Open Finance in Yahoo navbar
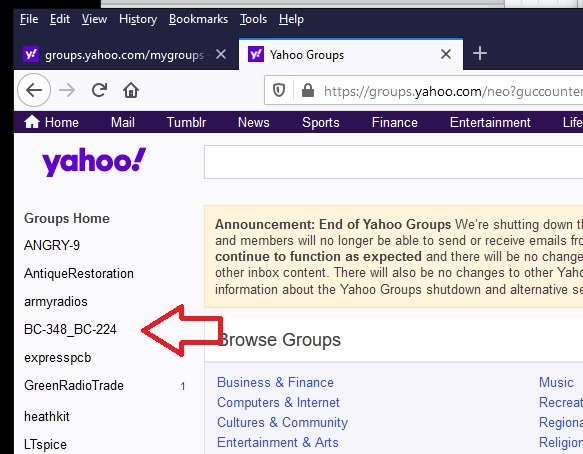 394,122
